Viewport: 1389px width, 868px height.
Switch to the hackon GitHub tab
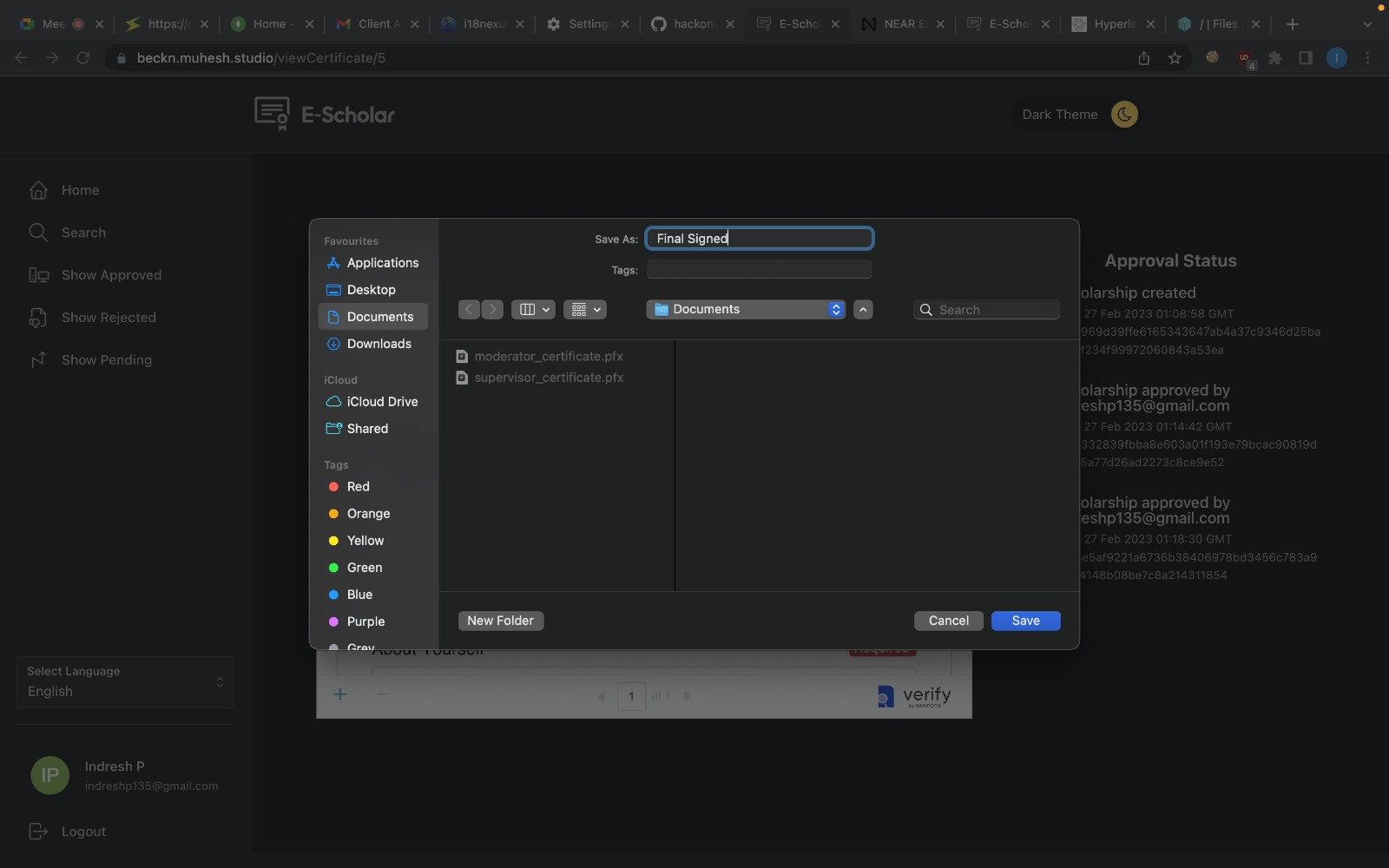[x=693, y=24]
